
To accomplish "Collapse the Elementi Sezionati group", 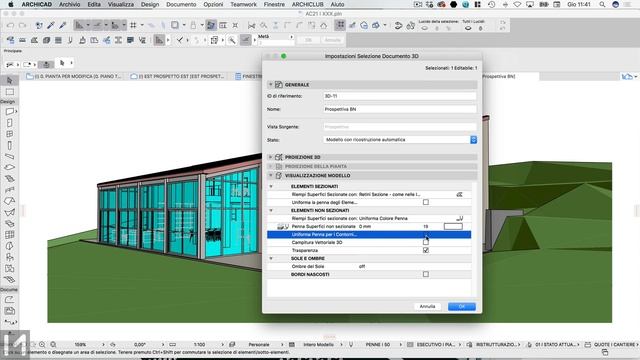I will [x=271, y=187].
